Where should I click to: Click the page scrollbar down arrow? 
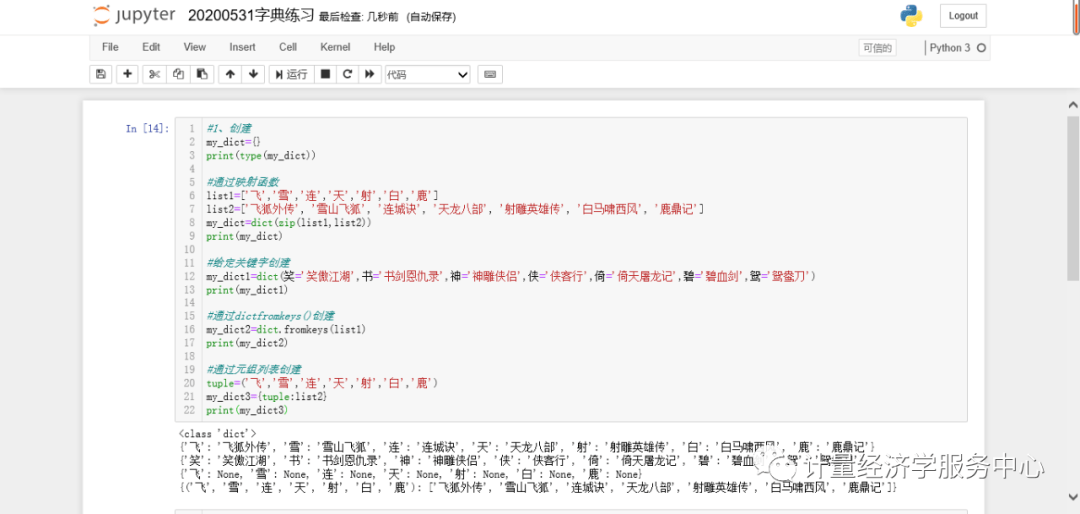click(x=1072, y=497)
